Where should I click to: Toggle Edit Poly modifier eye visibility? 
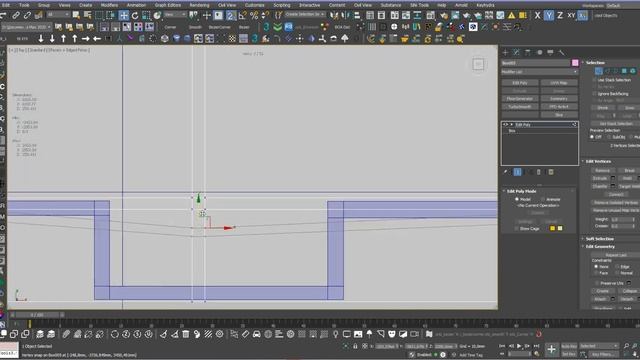(x=505, y=124)
